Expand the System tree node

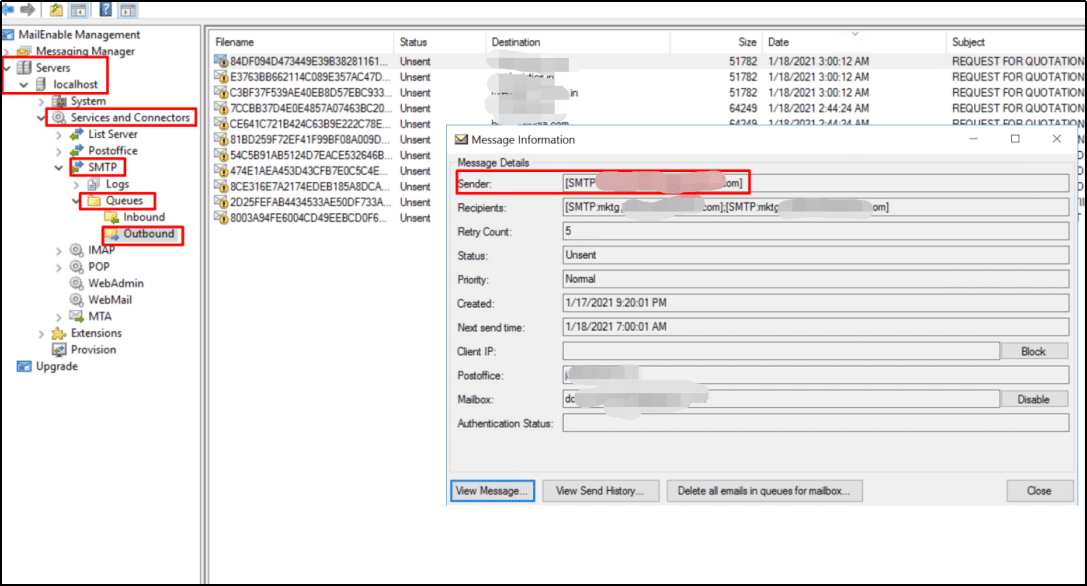click(42, 101)
